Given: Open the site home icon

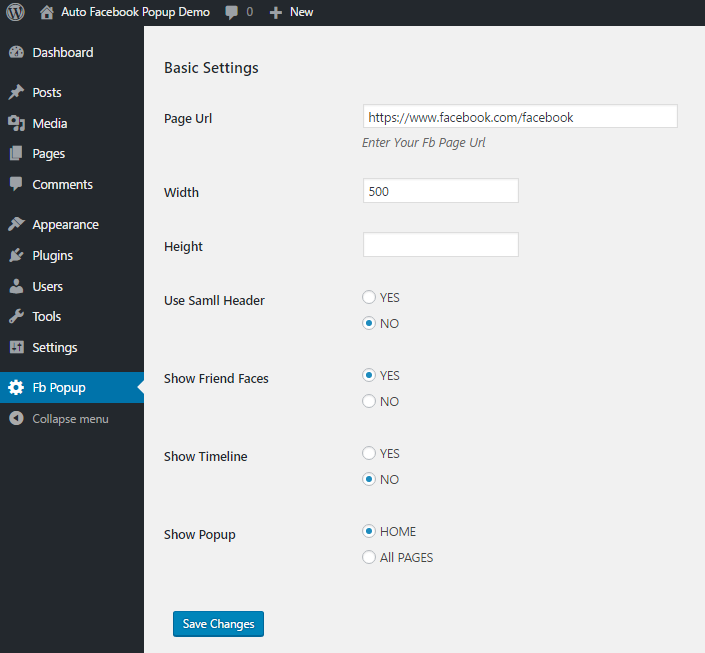Looking at the screenshot, I should (x=46, y=12).
